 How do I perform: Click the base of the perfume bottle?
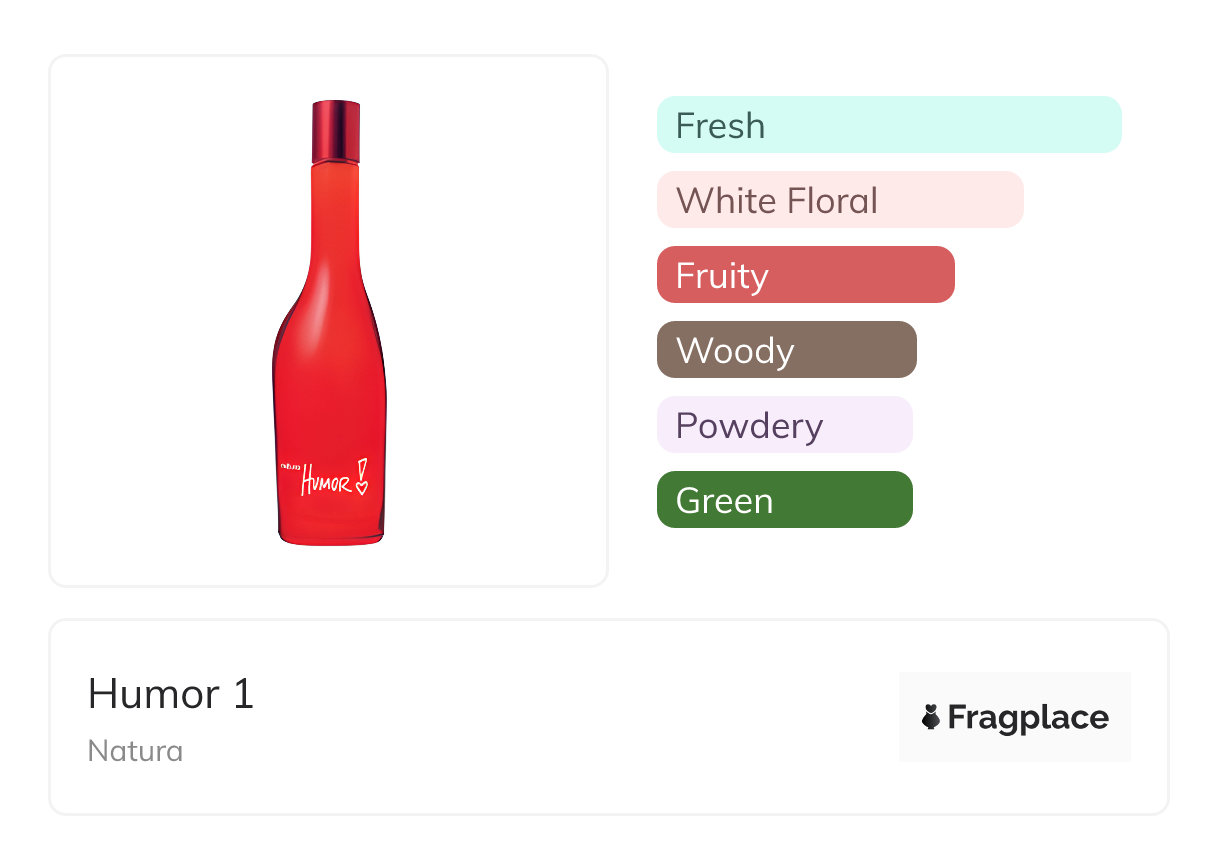pyautogui.click(x=331, y=536)
